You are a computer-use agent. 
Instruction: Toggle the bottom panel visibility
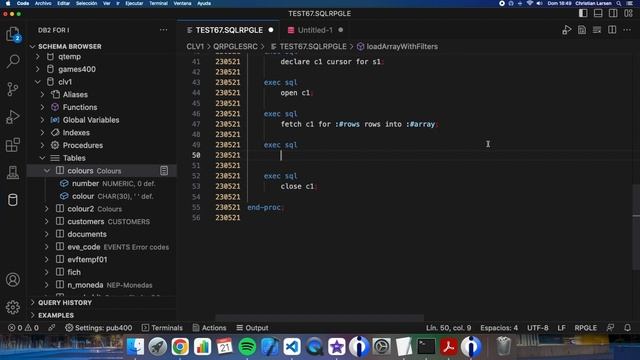(598, 13)
